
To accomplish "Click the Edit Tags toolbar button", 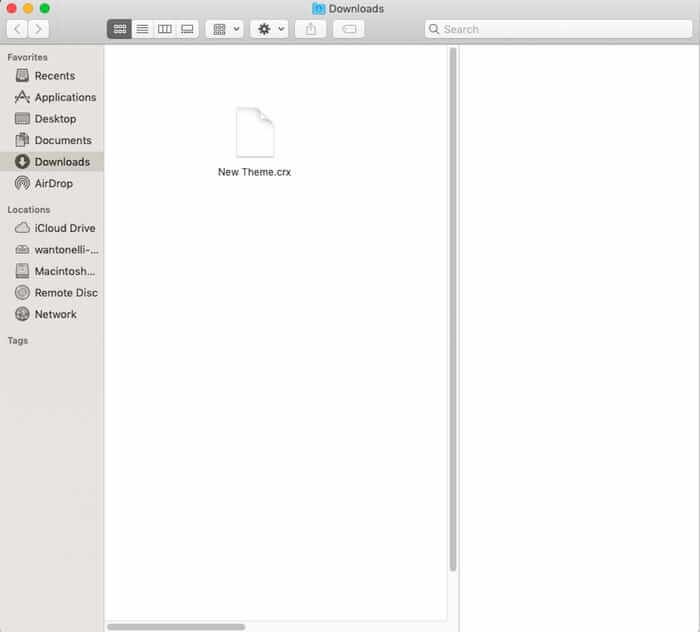I will (x=349, y=29).
